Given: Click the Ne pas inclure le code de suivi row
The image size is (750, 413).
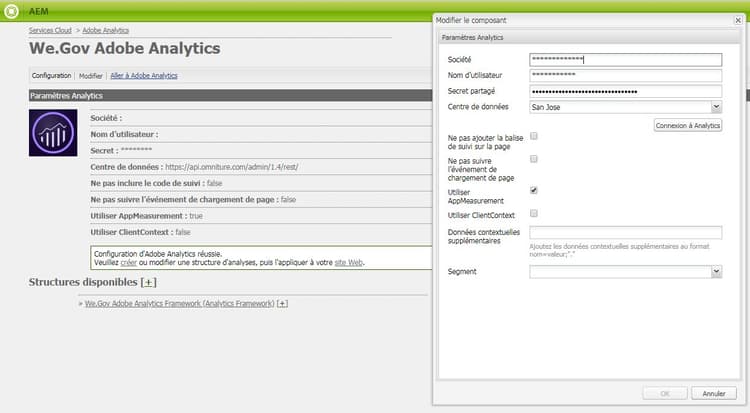Looking at the screenshot, I should [261, 183].
